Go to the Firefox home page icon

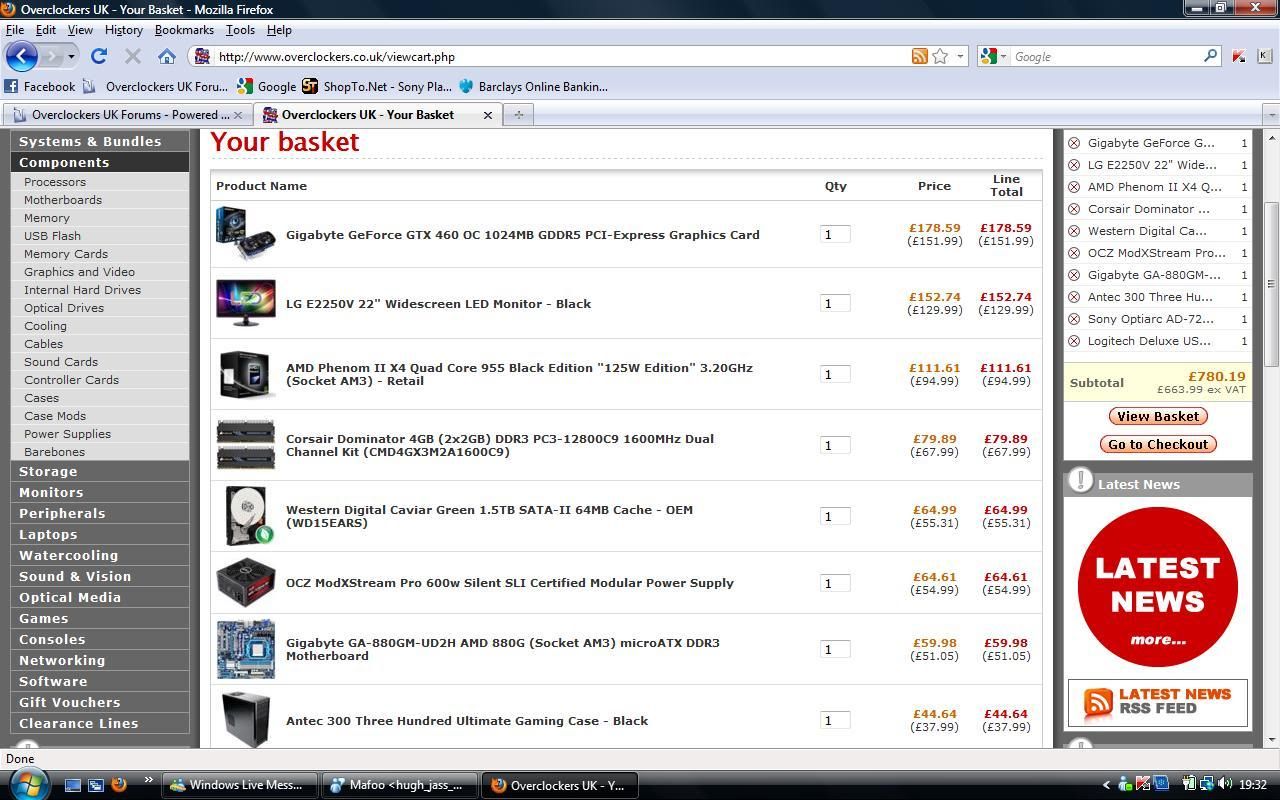point(167,56)
